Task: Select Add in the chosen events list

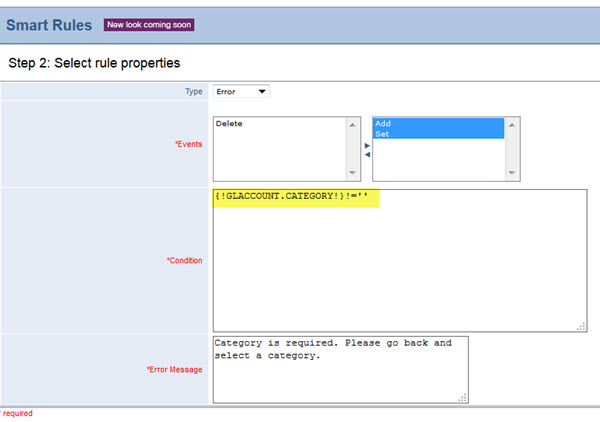Action: pyautogui.click(x=382, y=124)
